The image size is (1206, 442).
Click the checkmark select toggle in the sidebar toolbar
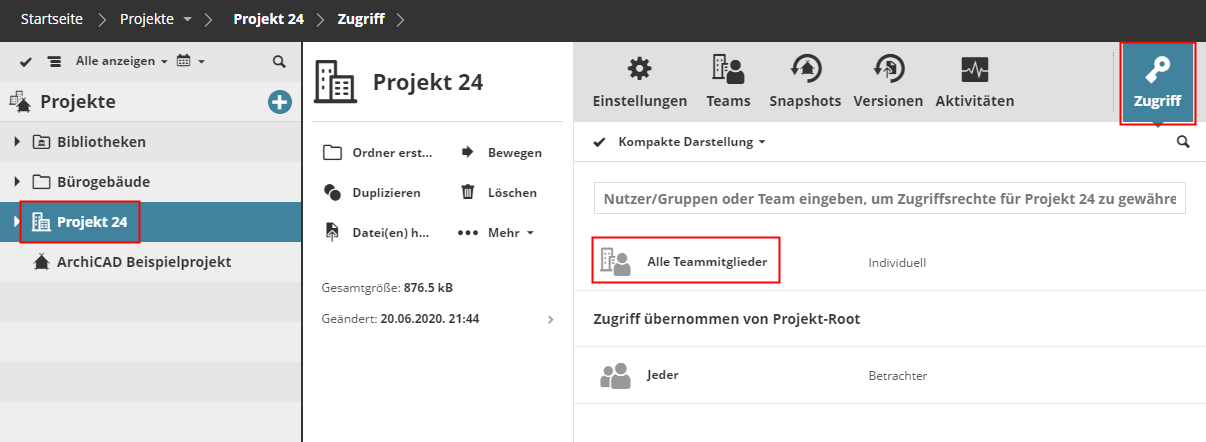pos(26,62)
